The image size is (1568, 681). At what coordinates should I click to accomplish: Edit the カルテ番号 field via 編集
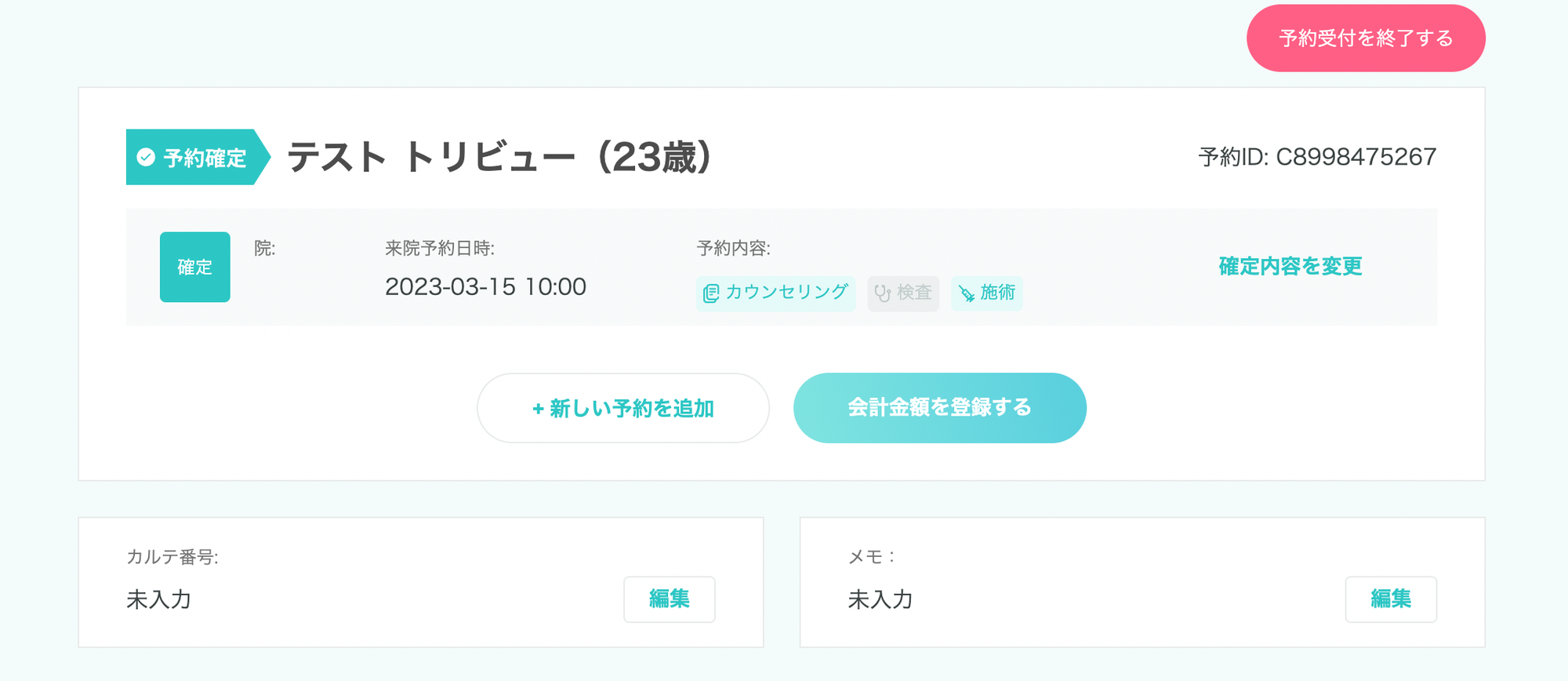[x=669, y=599]
